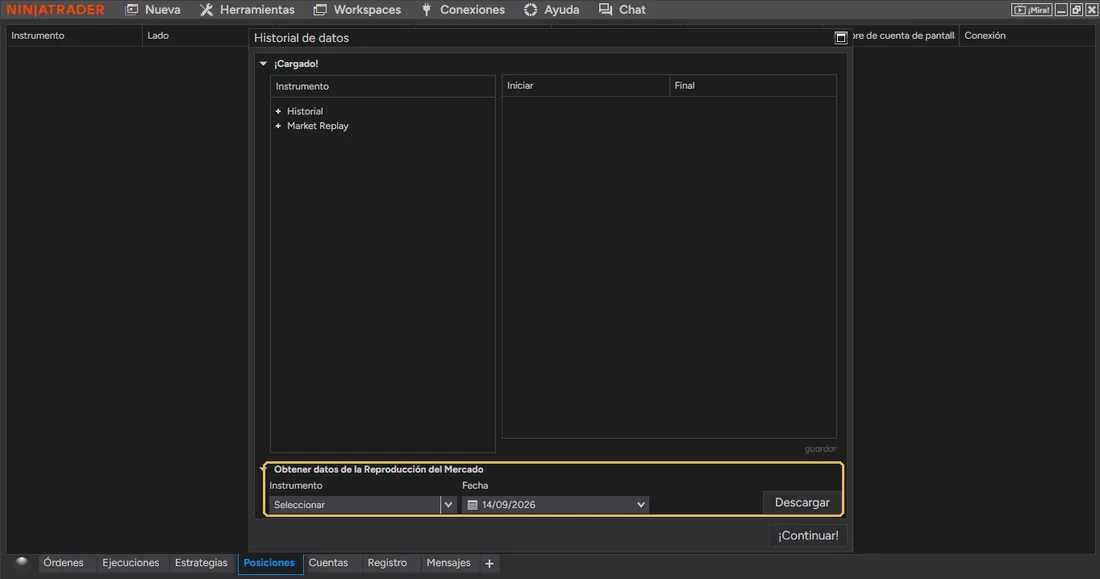Open the Fecha date dropdown

(556, 505)
